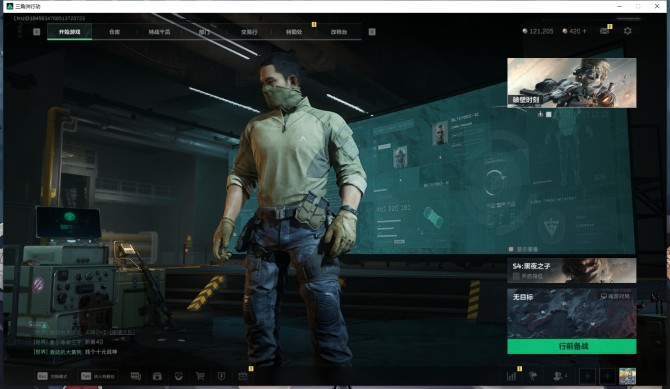Click the right arrow next to 改枪台 tab
Screen dimensions: 670x389
click(x=372, y=32)
